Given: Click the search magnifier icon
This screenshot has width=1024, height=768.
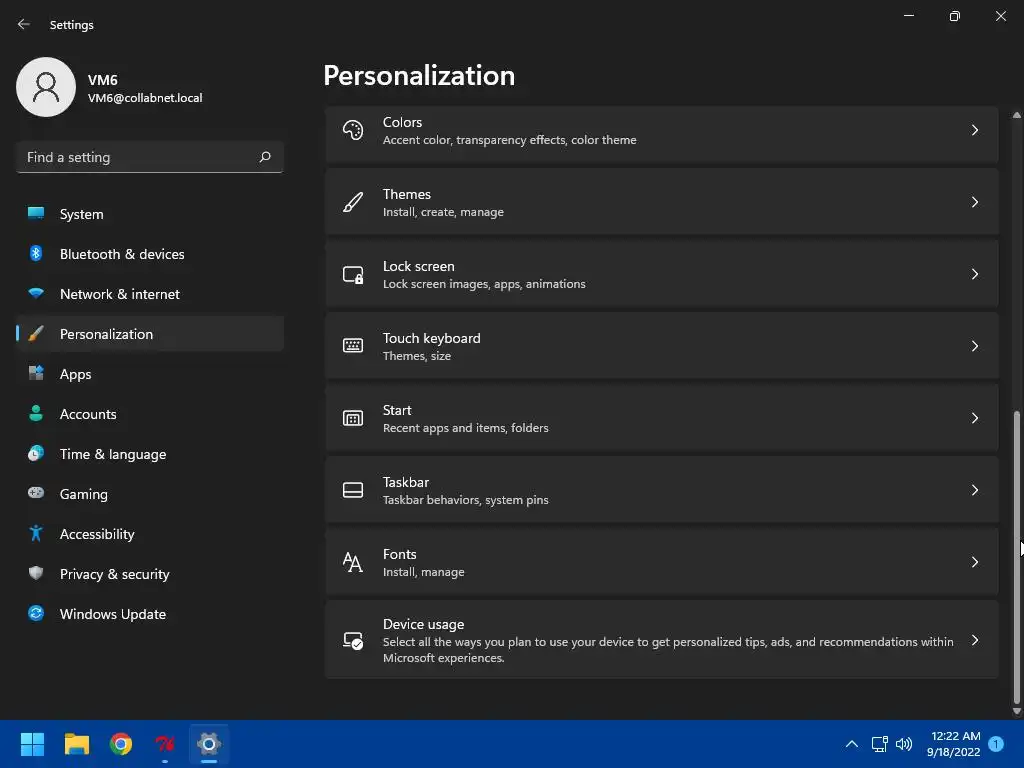Looking at the screenshot, I should 264,157.
